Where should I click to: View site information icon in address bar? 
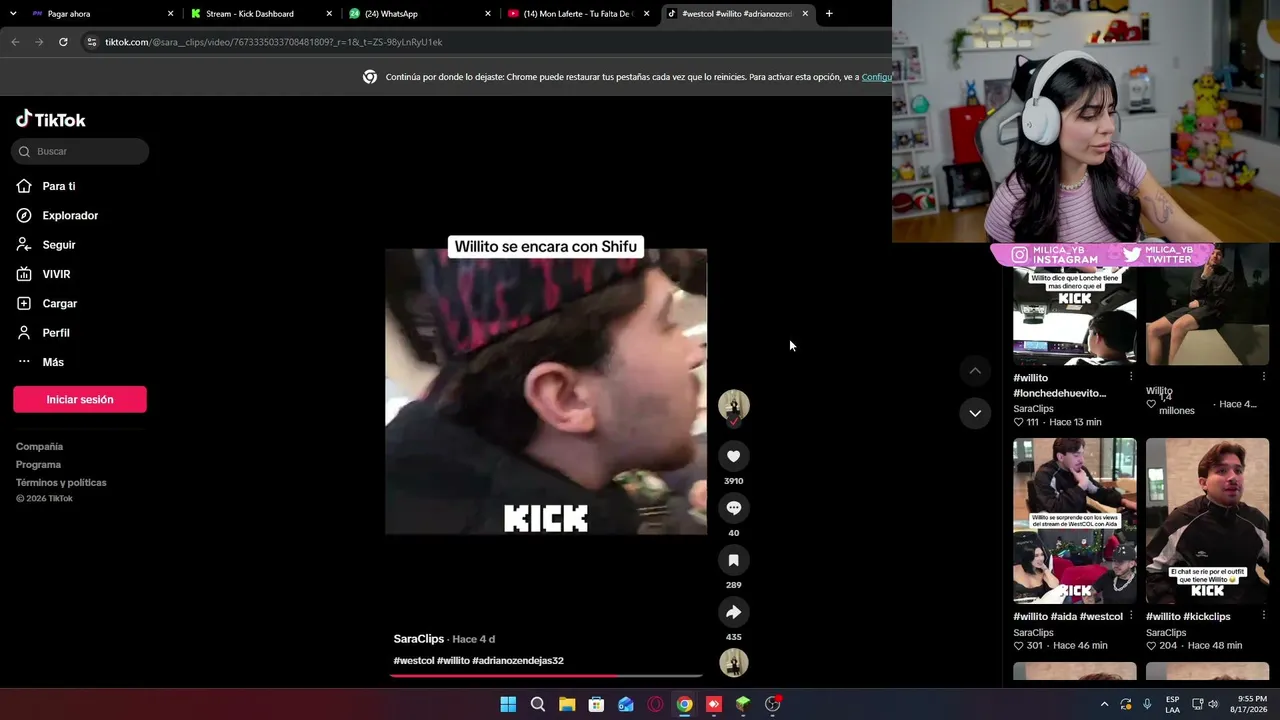pyautogui.click(x=92, y=42)
